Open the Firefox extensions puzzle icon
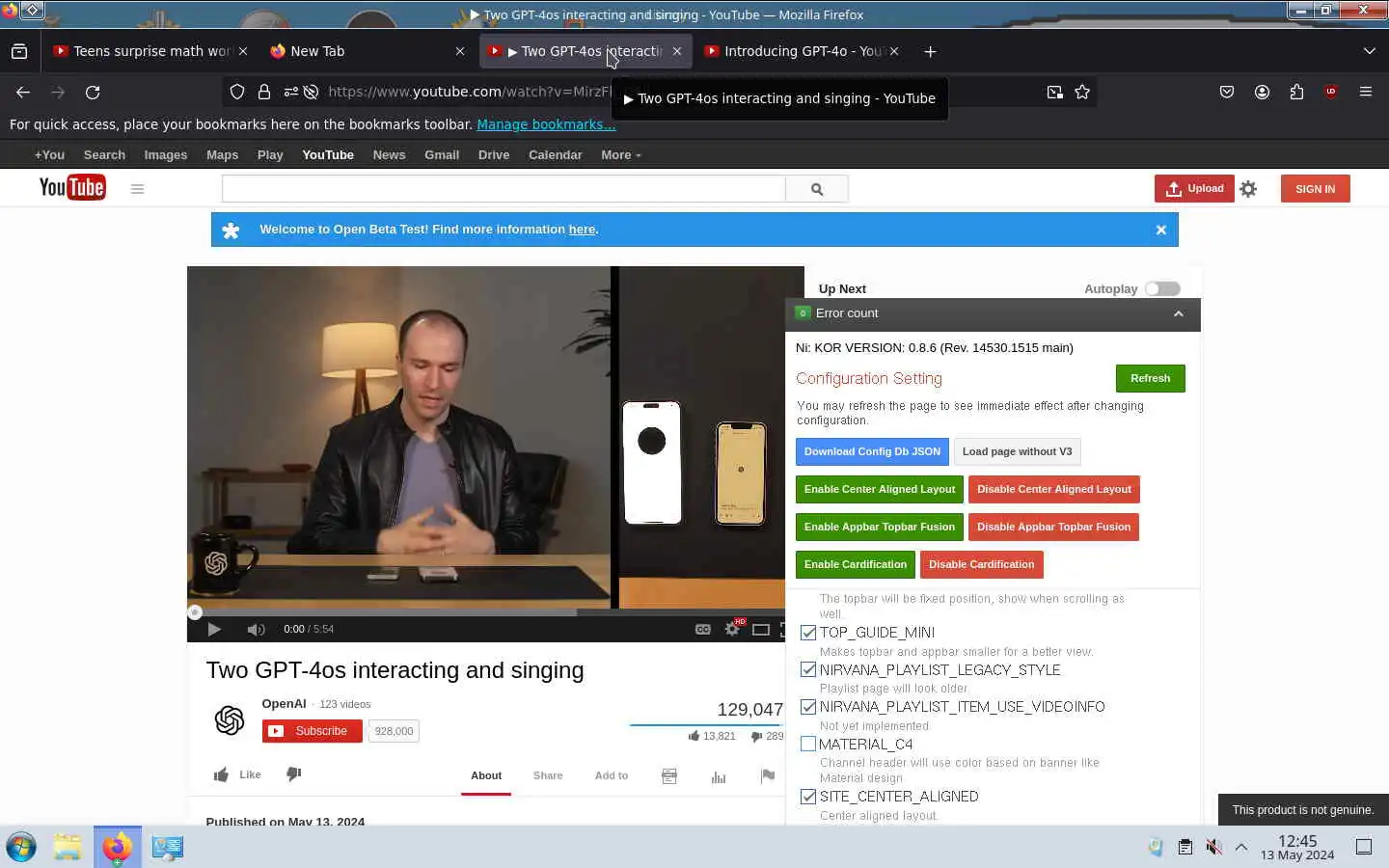1389x868 pixels. [1296, 92]
